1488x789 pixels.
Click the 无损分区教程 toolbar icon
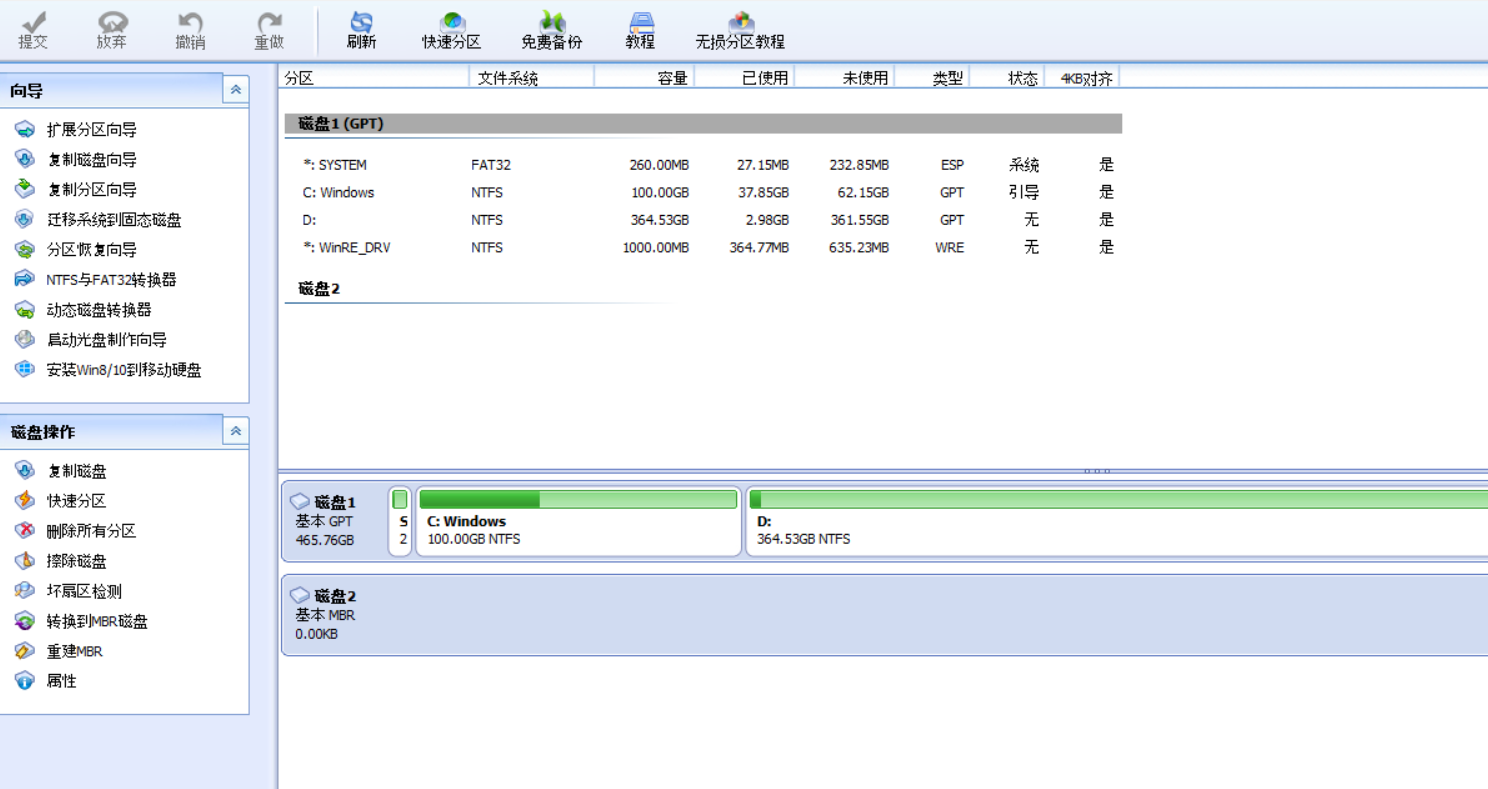tap(740, 30)
